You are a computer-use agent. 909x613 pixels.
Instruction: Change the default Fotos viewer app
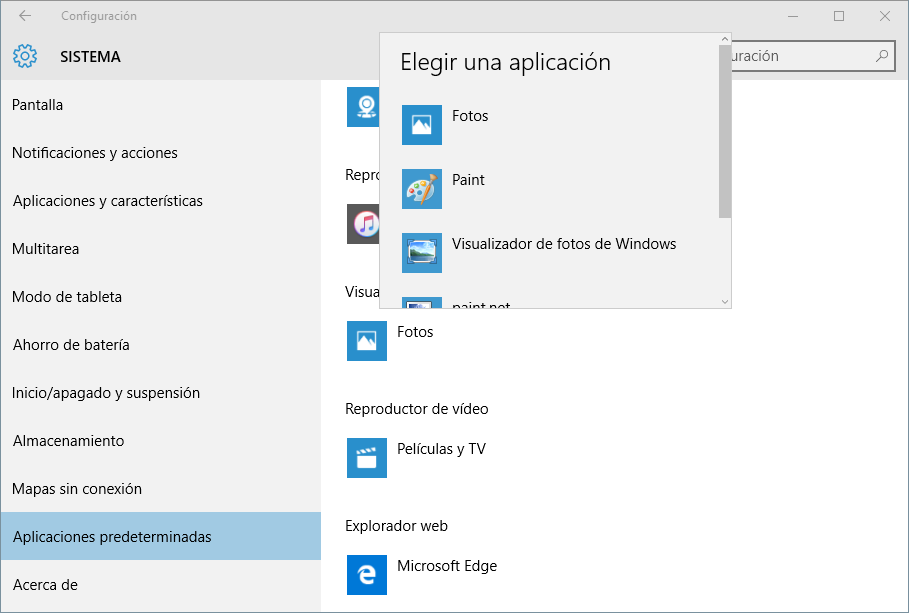click(415, 332)
